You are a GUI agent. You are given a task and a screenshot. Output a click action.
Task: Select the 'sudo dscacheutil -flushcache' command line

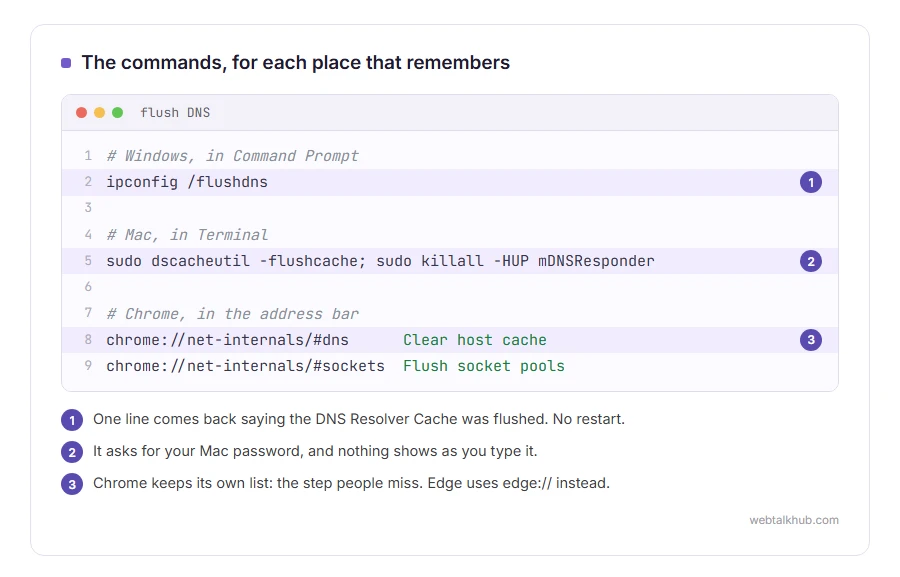[449, 261]
